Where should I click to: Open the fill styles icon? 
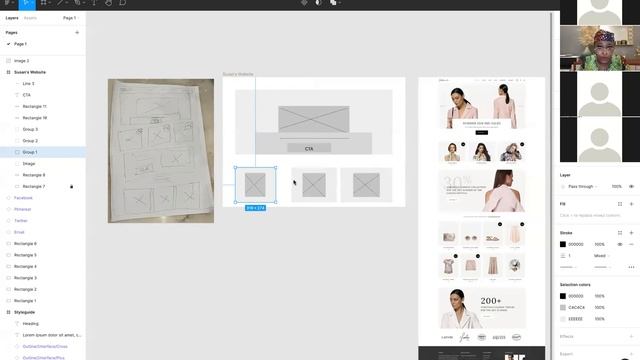tap(620, 204)
